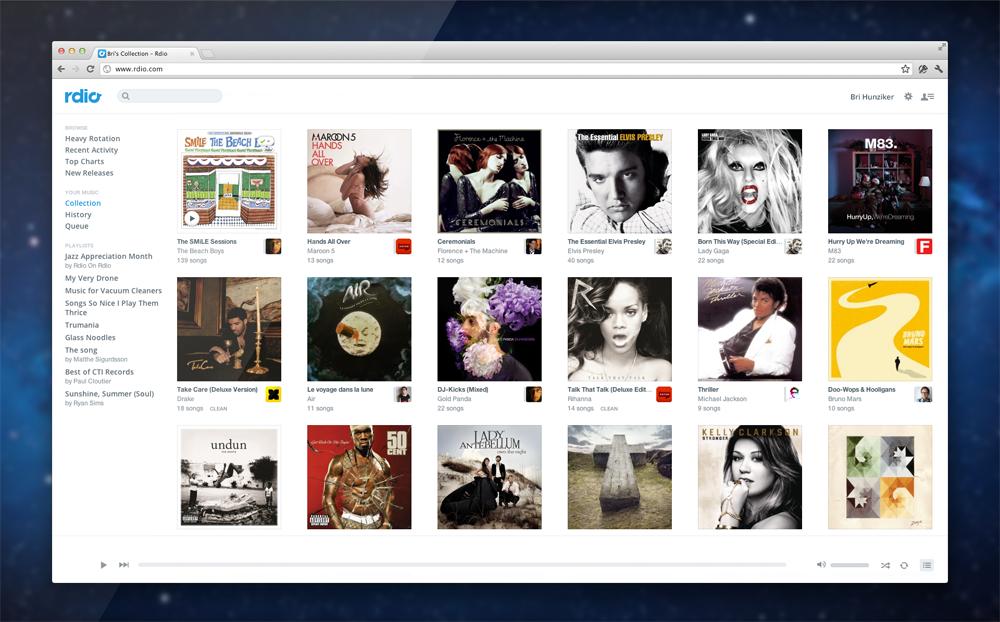1000x622 pixels.
Task: Open the M83 album cover
Action: tap(879, 181)
